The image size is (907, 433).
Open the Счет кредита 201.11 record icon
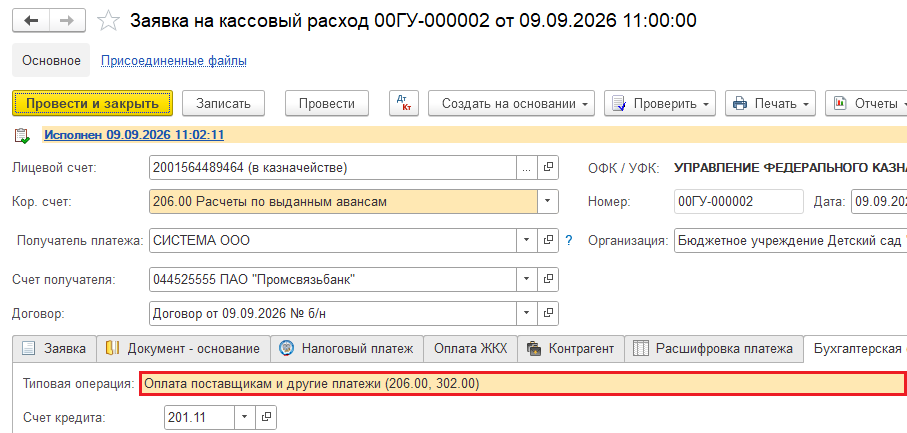click(x=266, y=416)
